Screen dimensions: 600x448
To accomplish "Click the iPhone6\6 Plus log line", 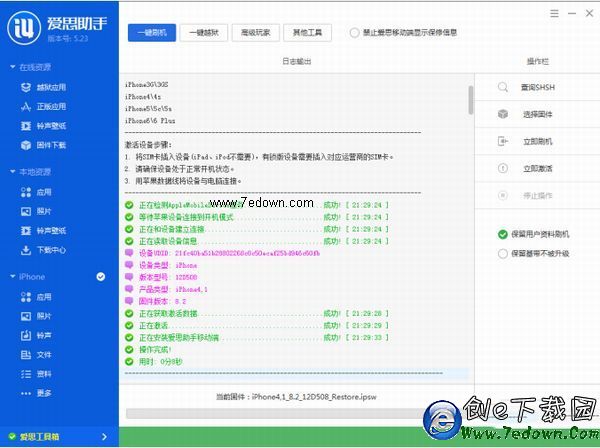I will [x=150, y=121].
